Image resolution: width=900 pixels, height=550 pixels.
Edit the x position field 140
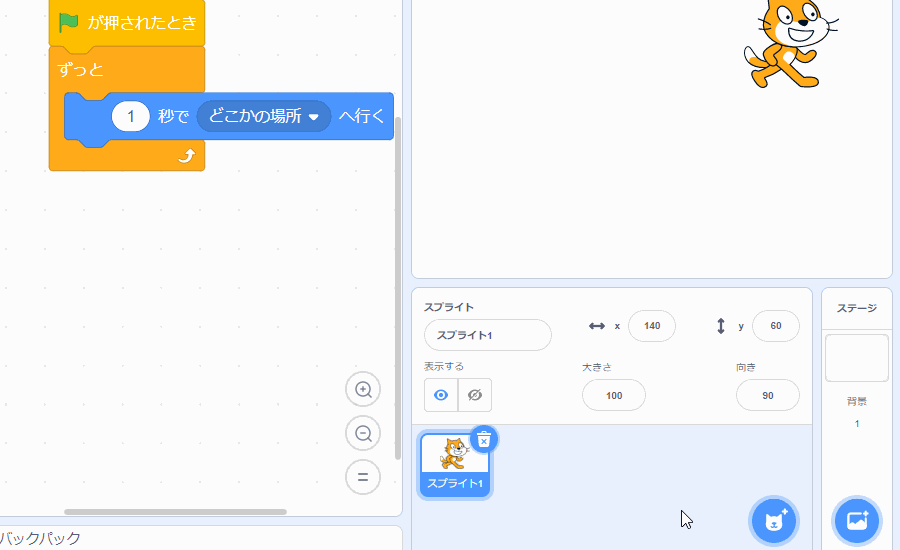click(x=652, y=326)
